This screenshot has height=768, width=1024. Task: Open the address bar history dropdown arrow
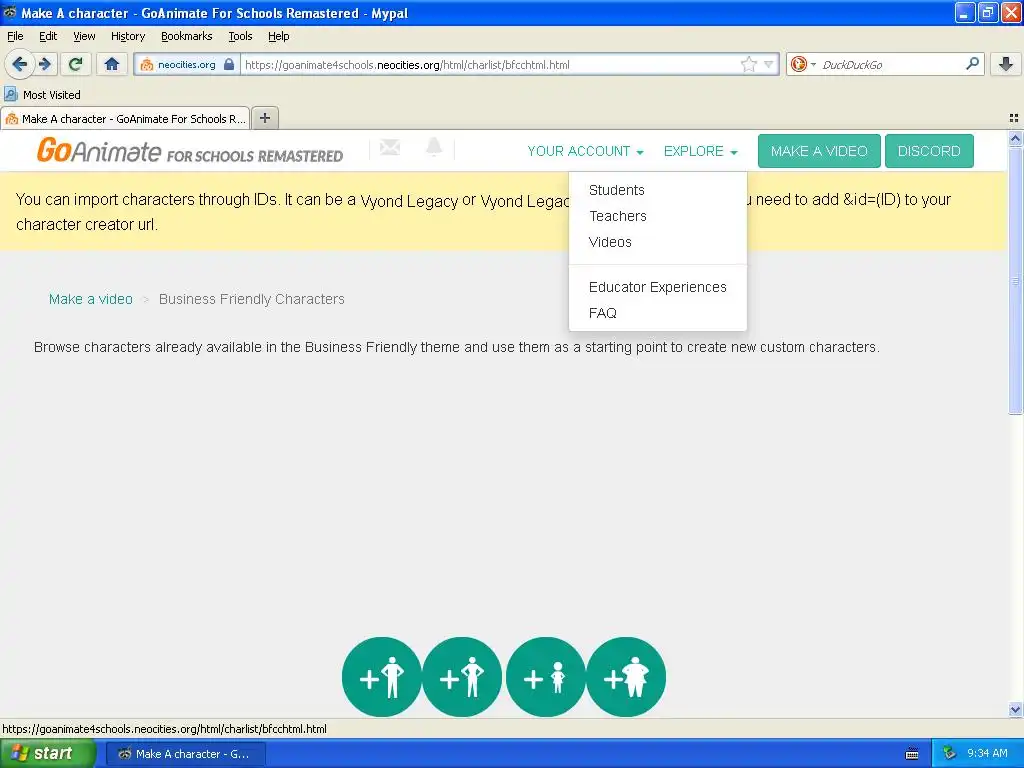pos(769,64)
